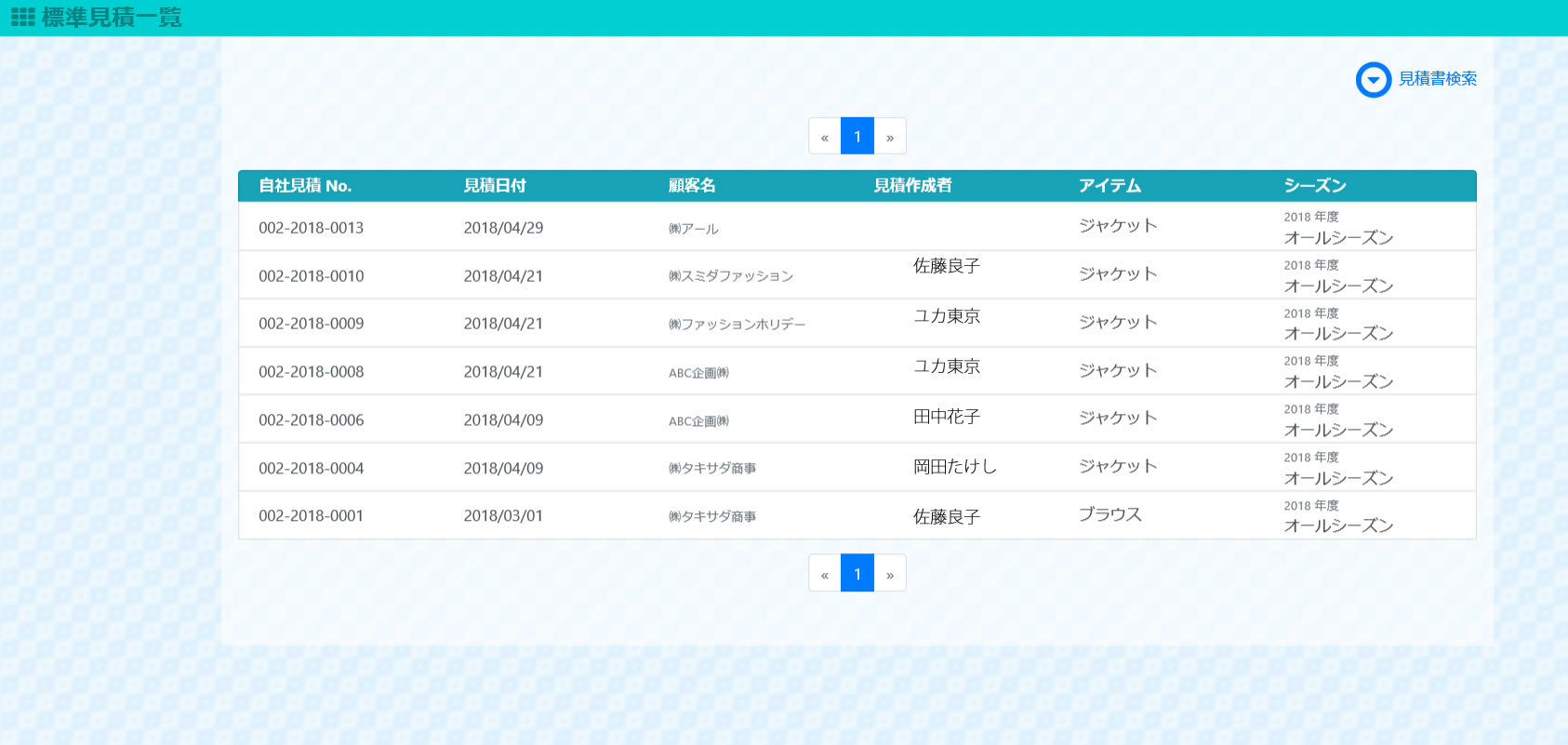Open the 見積書検索 link
The height and width of the screenshot is (745, 1568).
pyautogui.click(x=1438, y=79)
